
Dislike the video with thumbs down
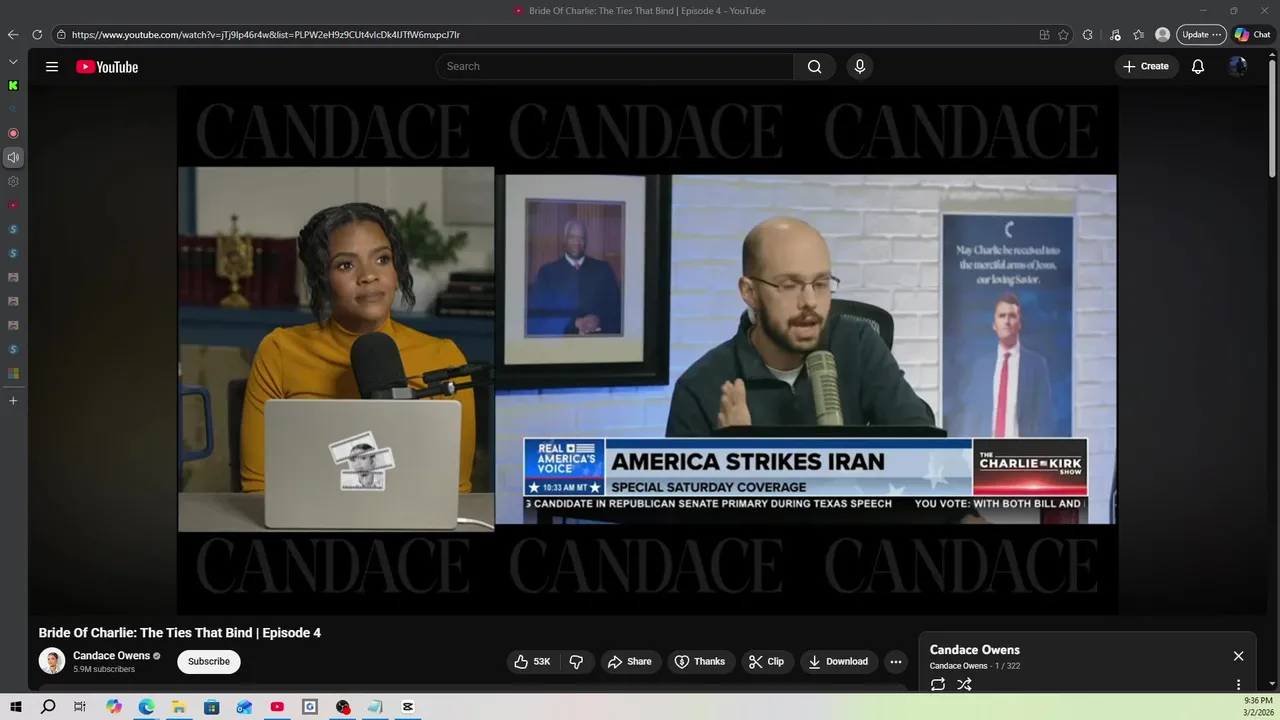(576, 661)
